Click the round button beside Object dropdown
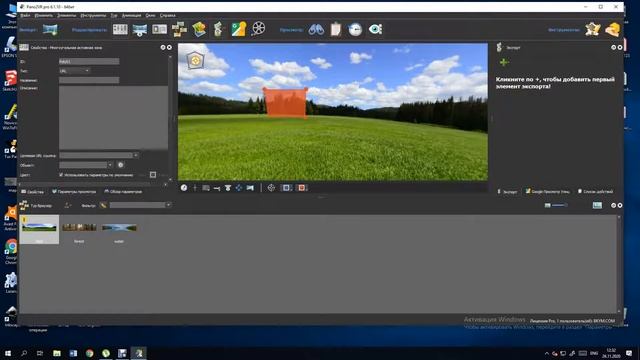 120,165
